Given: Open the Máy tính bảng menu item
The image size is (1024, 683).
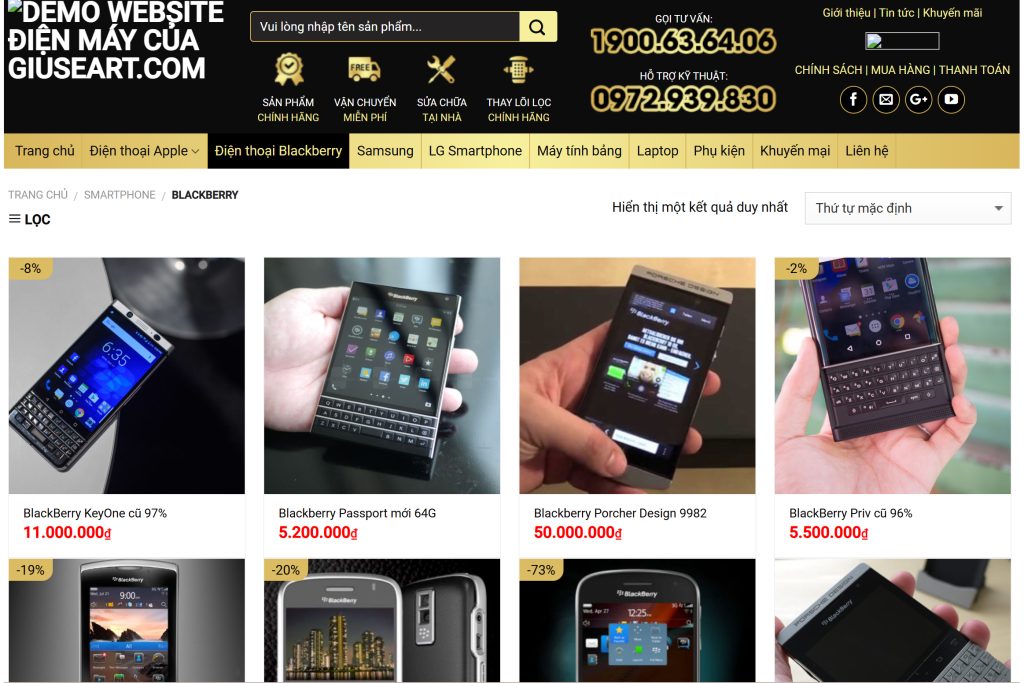Looking at the screenshot, I should point(579,151).
